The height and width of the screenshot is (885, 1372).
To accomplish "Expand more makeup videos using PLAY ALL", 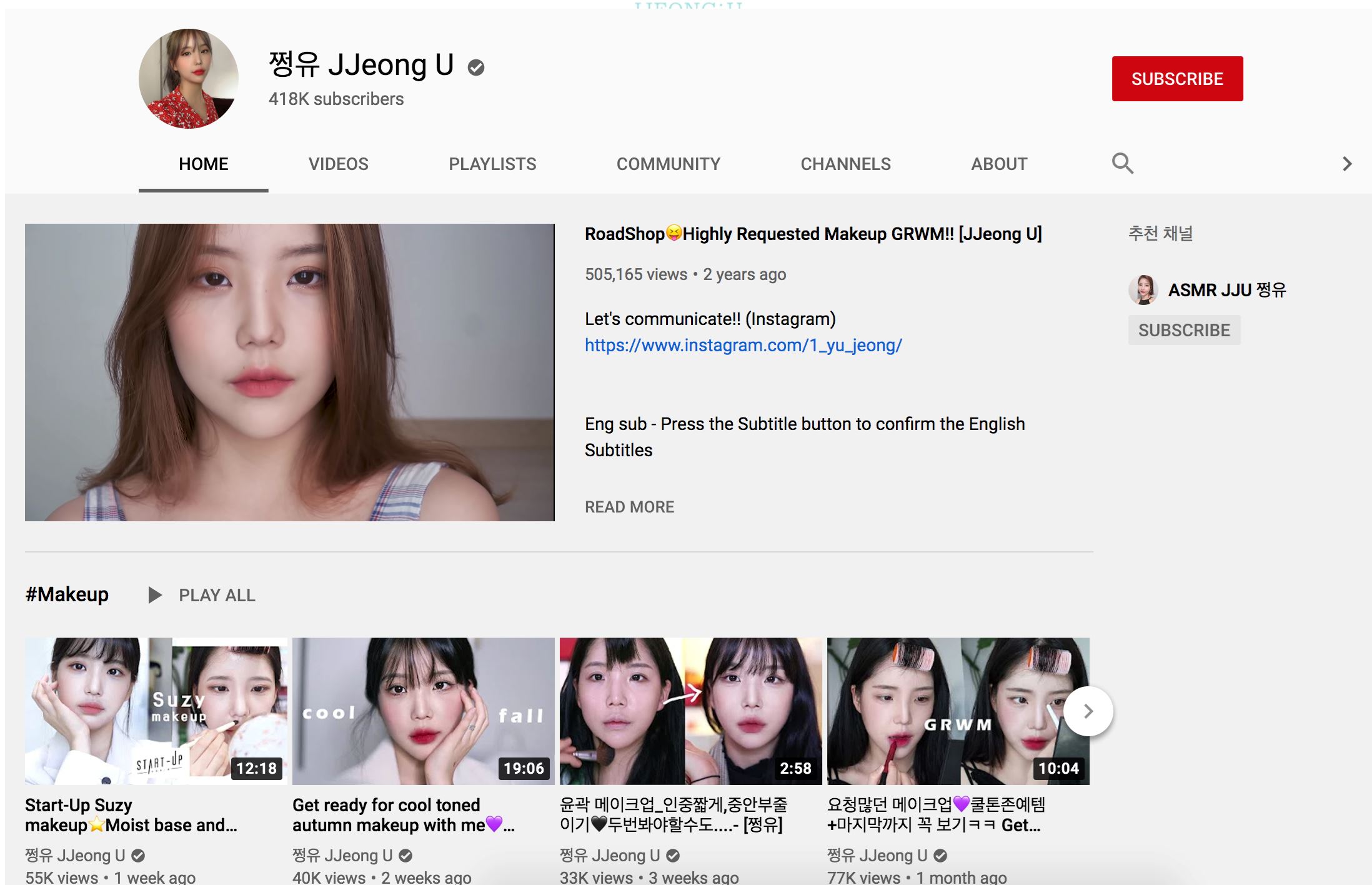I will pos(217,595).
